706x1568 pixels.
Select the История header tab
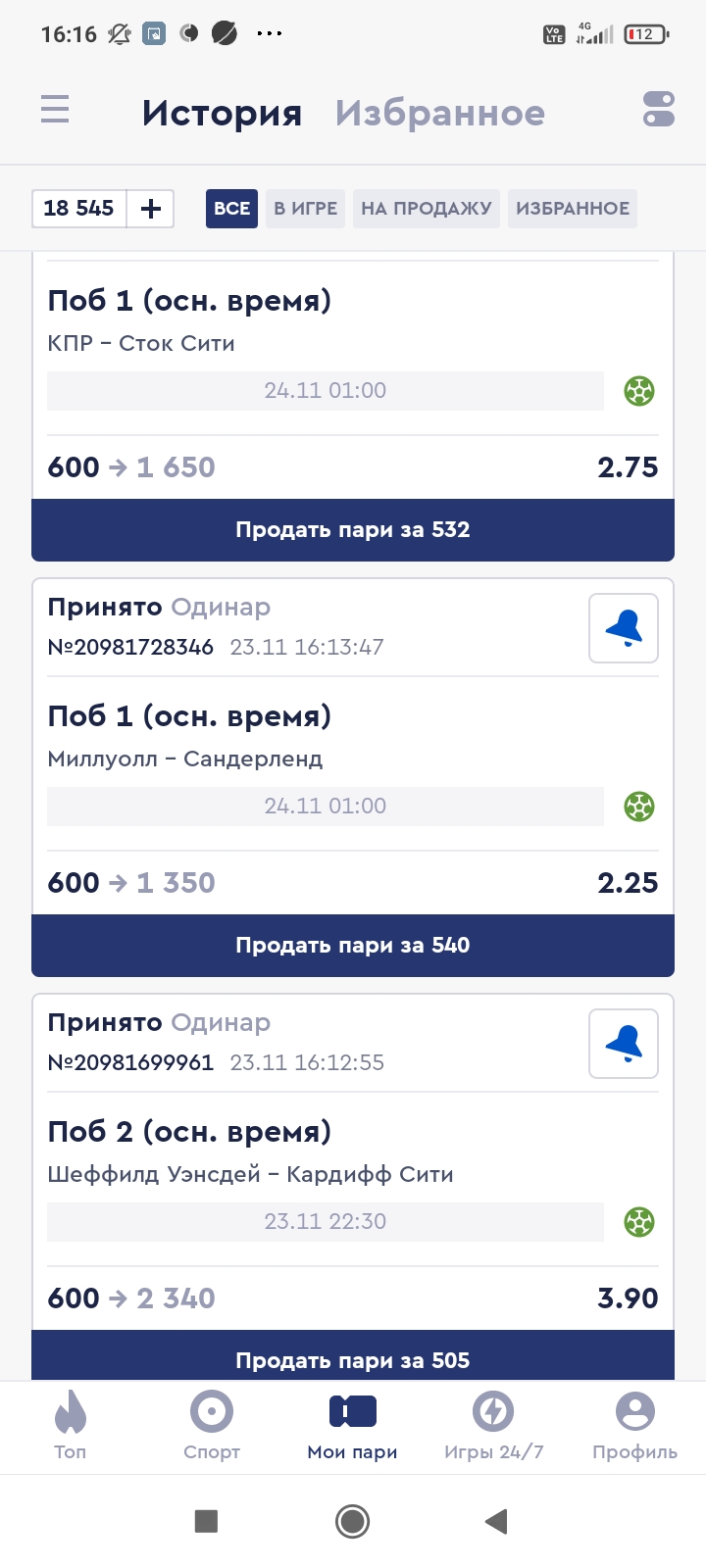pyautogui.click(x=222, y=114)
